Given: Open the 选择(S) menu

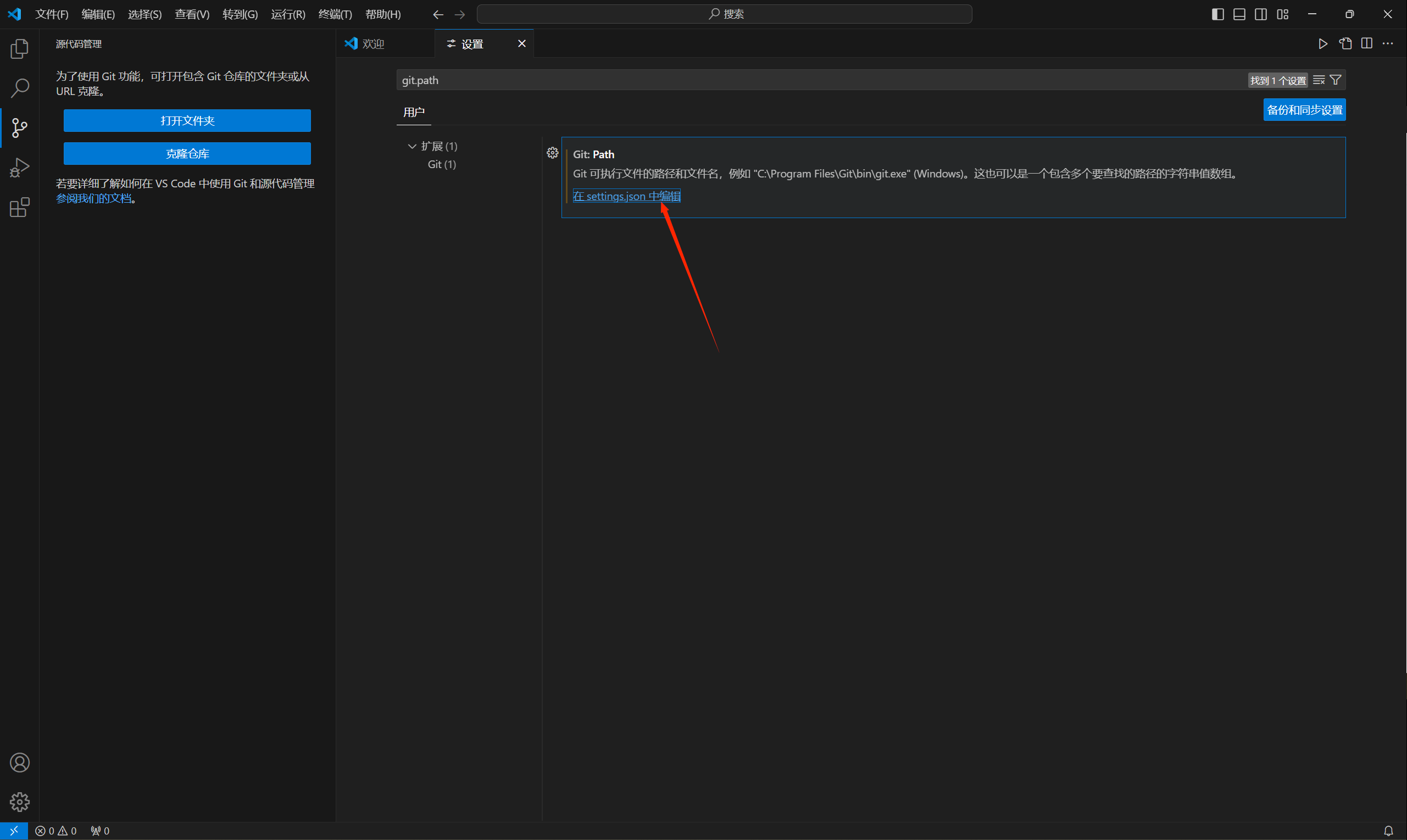Looking at the screenshot, I should (145, 14).
